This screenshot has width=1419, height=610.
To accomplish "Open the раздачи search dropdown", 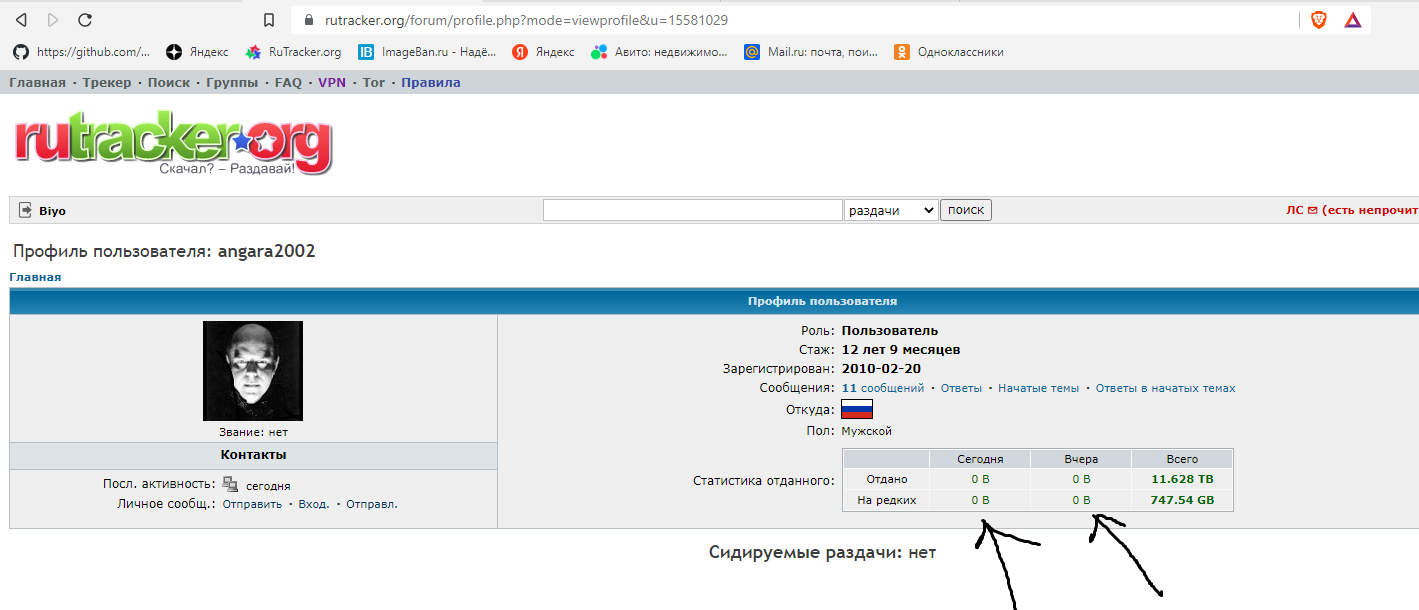I will (891, 210).
